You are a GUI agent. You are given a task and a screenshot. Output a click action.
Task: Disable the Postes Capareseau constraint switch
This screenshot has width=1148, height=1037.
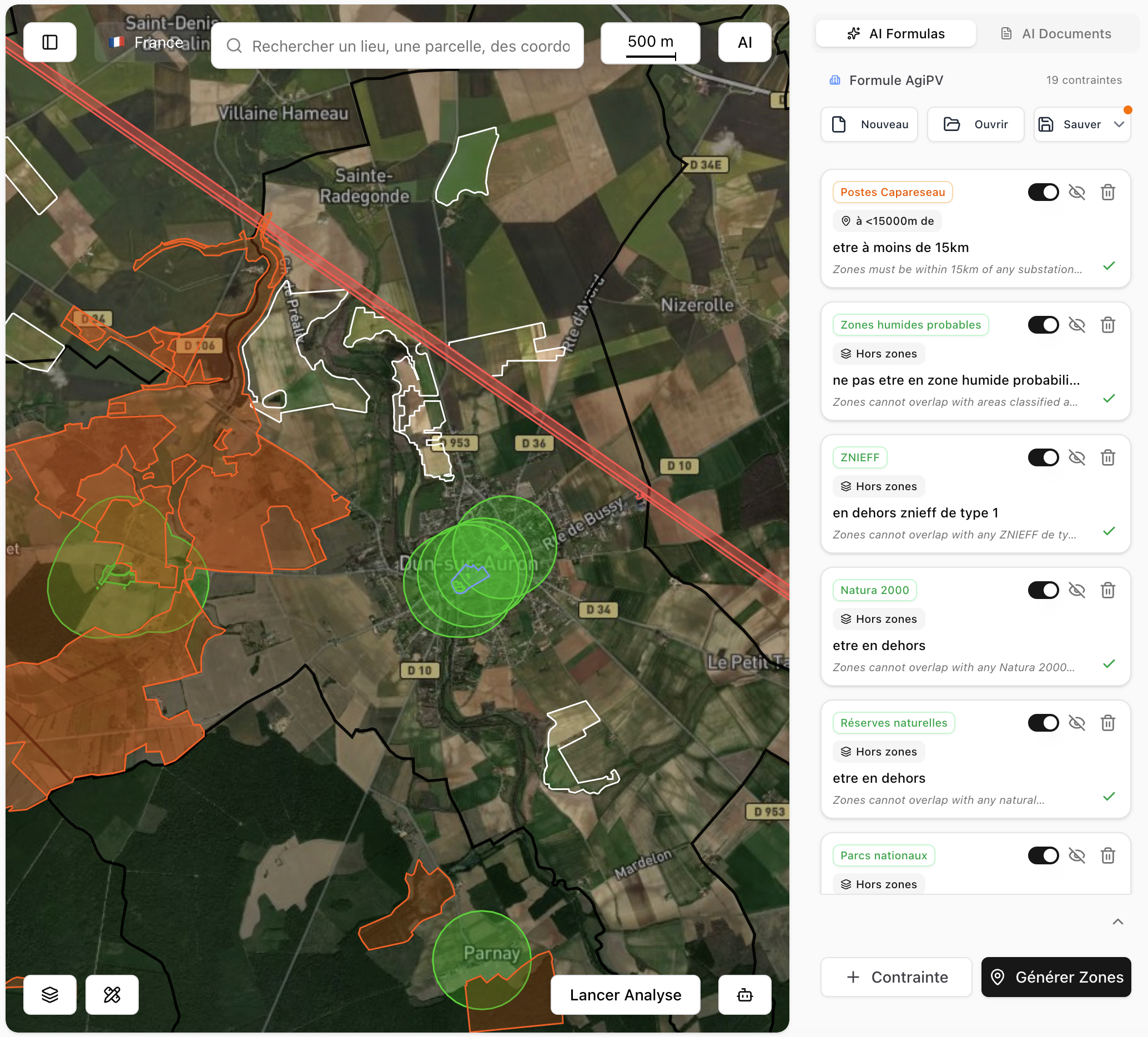[x=1043, y=193]
